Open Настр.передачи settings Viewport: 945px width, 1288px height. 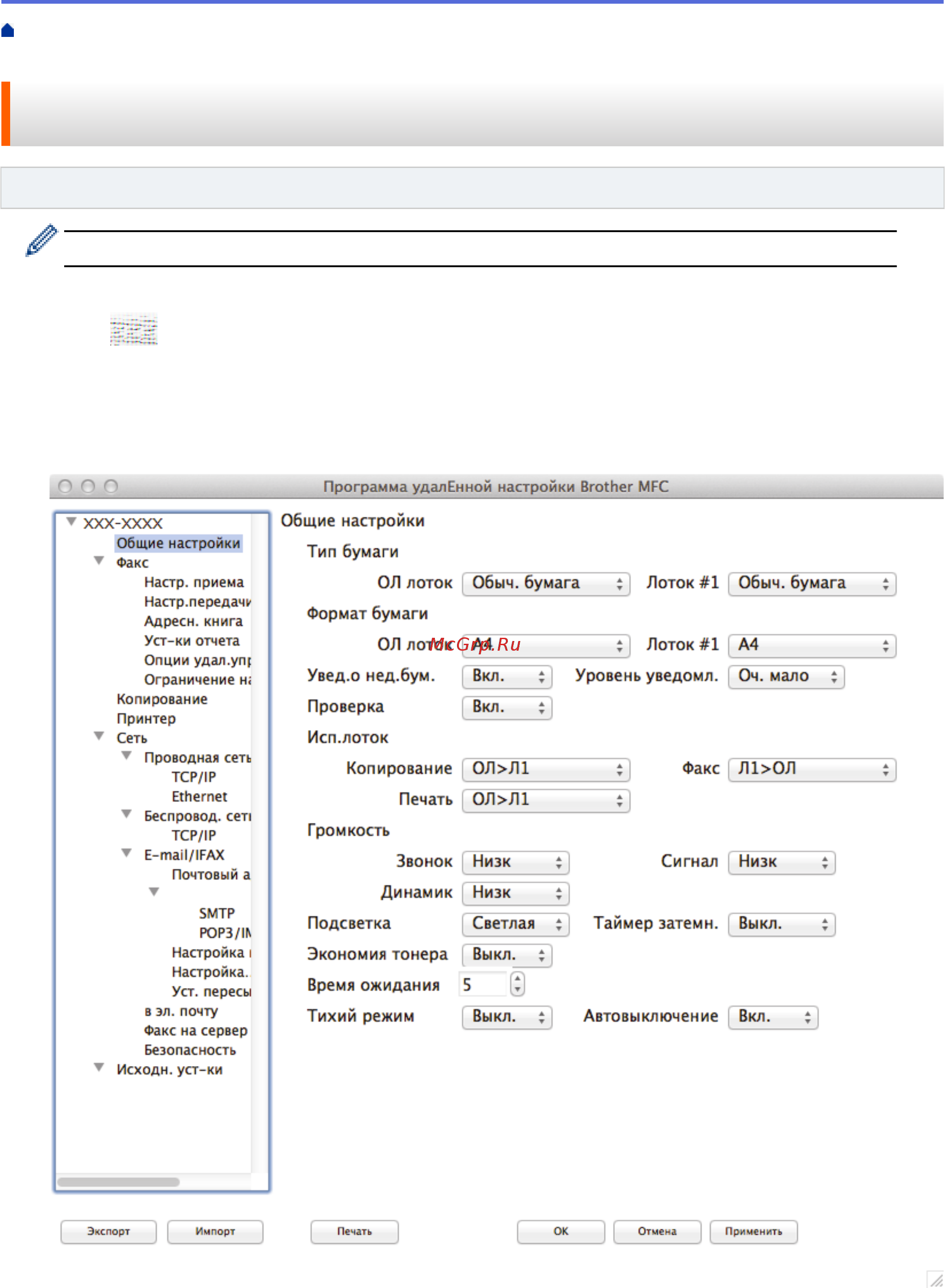pos(197,601)
